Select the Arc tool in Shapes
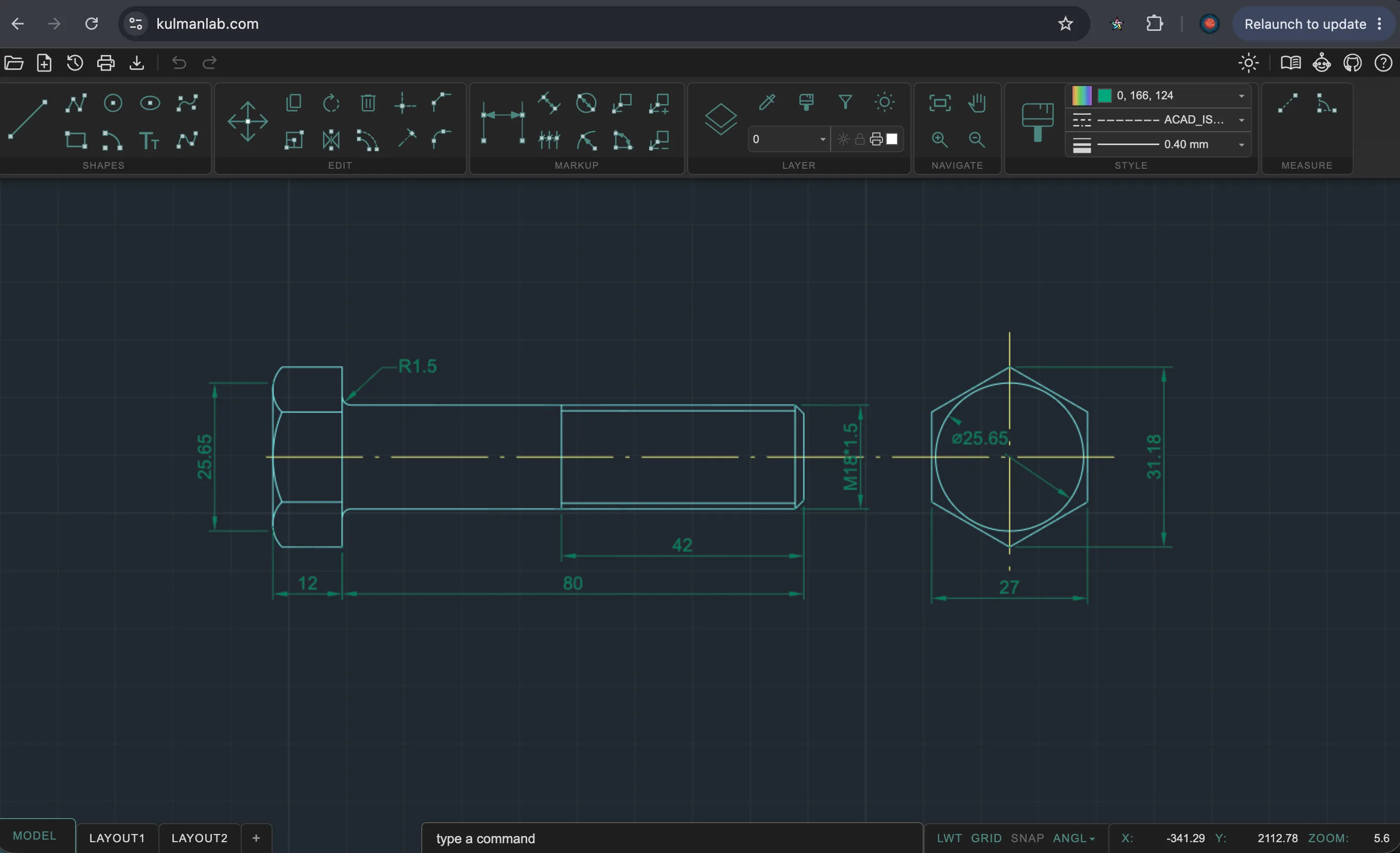This screenshot has height=853, width=1400. tap(112, 140)
